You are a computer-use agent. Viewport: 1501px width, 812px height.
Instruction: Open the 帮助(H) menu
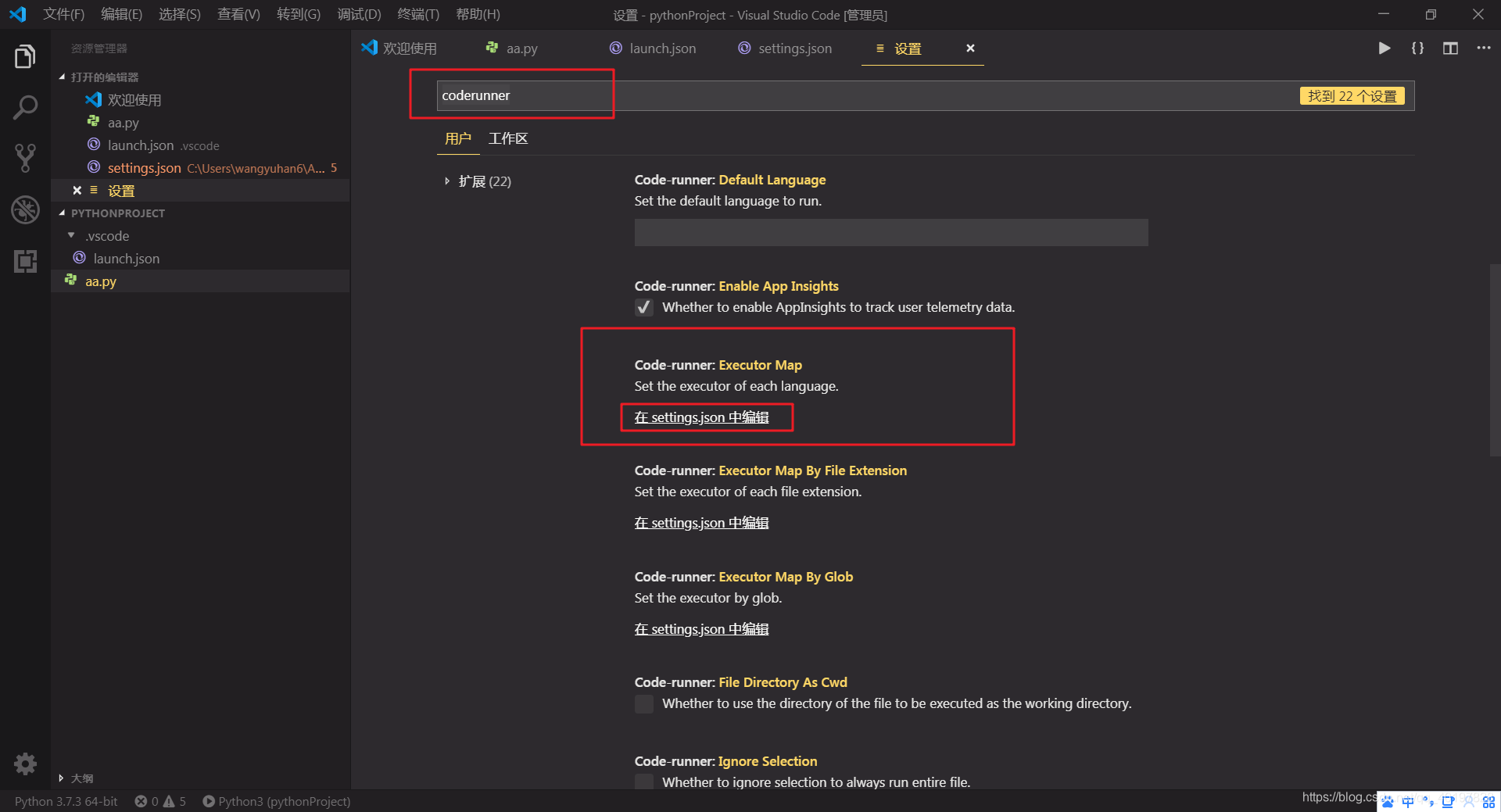point(478,14)
